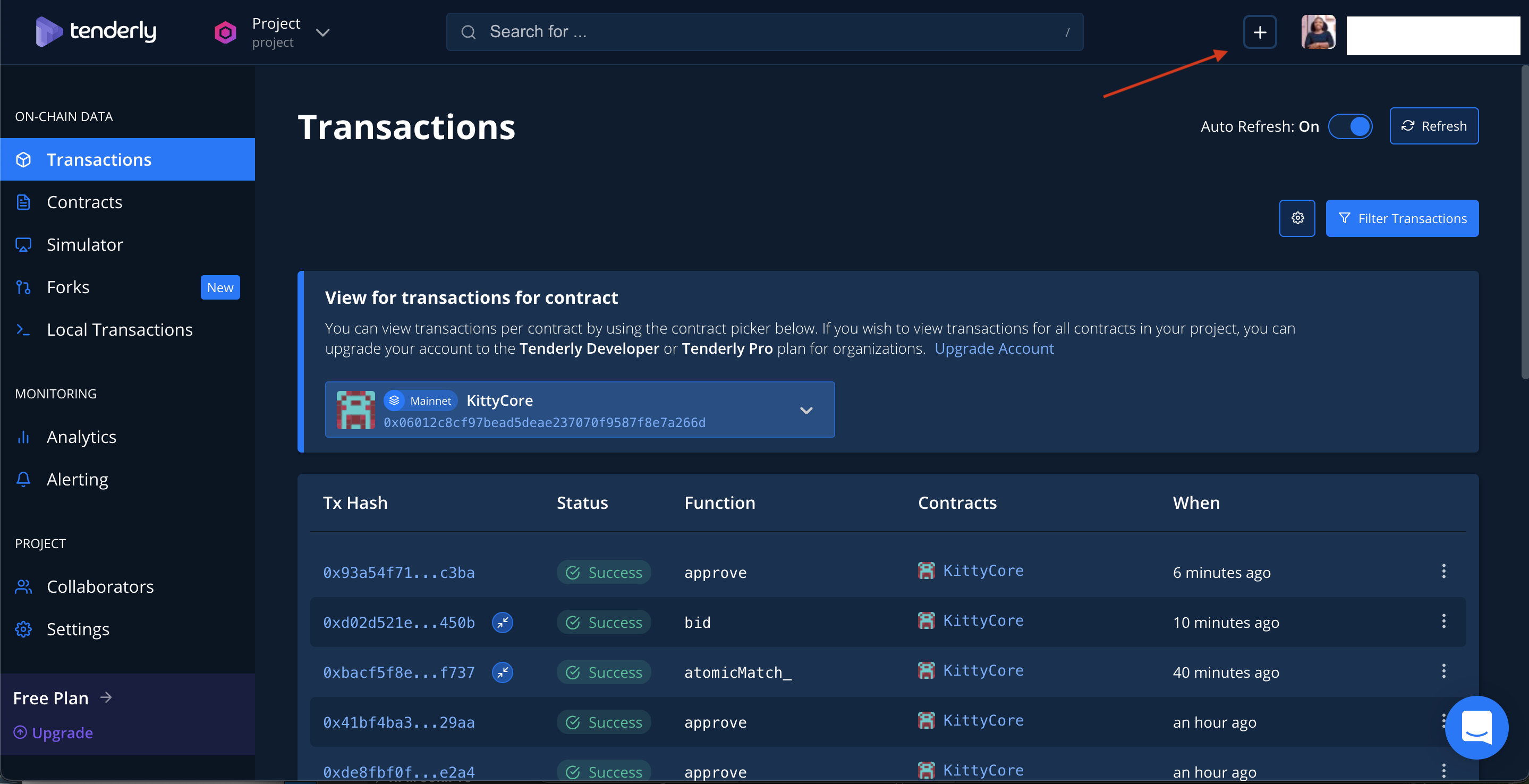1529x784 pixels.
Task: Click the search magnifier icon
Action: (x=468, y=32)
